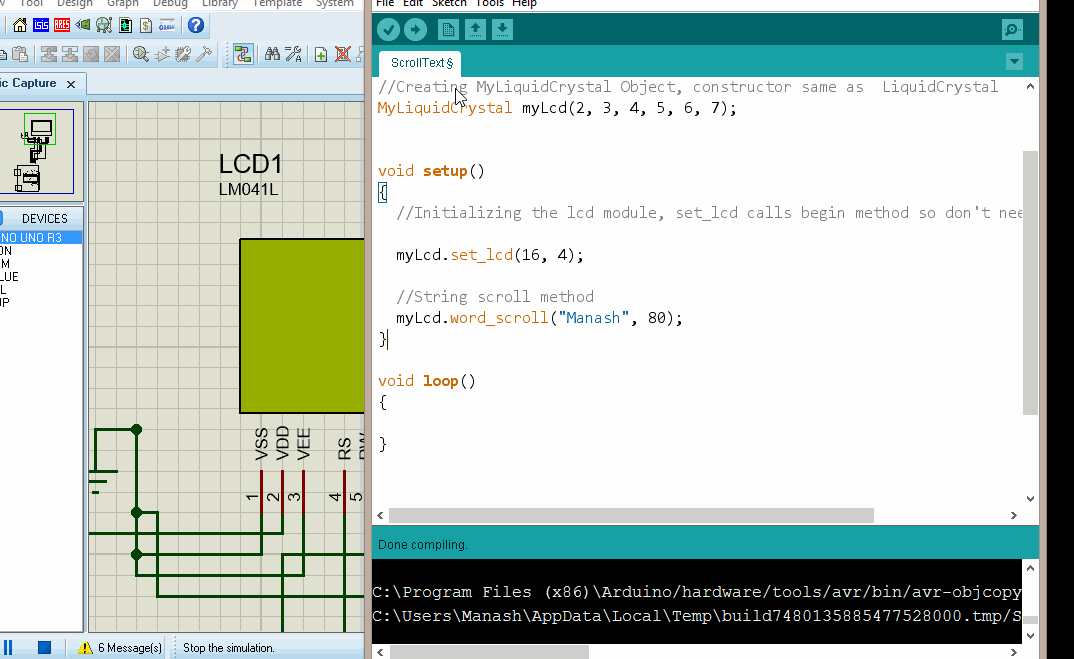Pause the running simulation
The image size is (1074, 659).
click(x=7, y=647)
